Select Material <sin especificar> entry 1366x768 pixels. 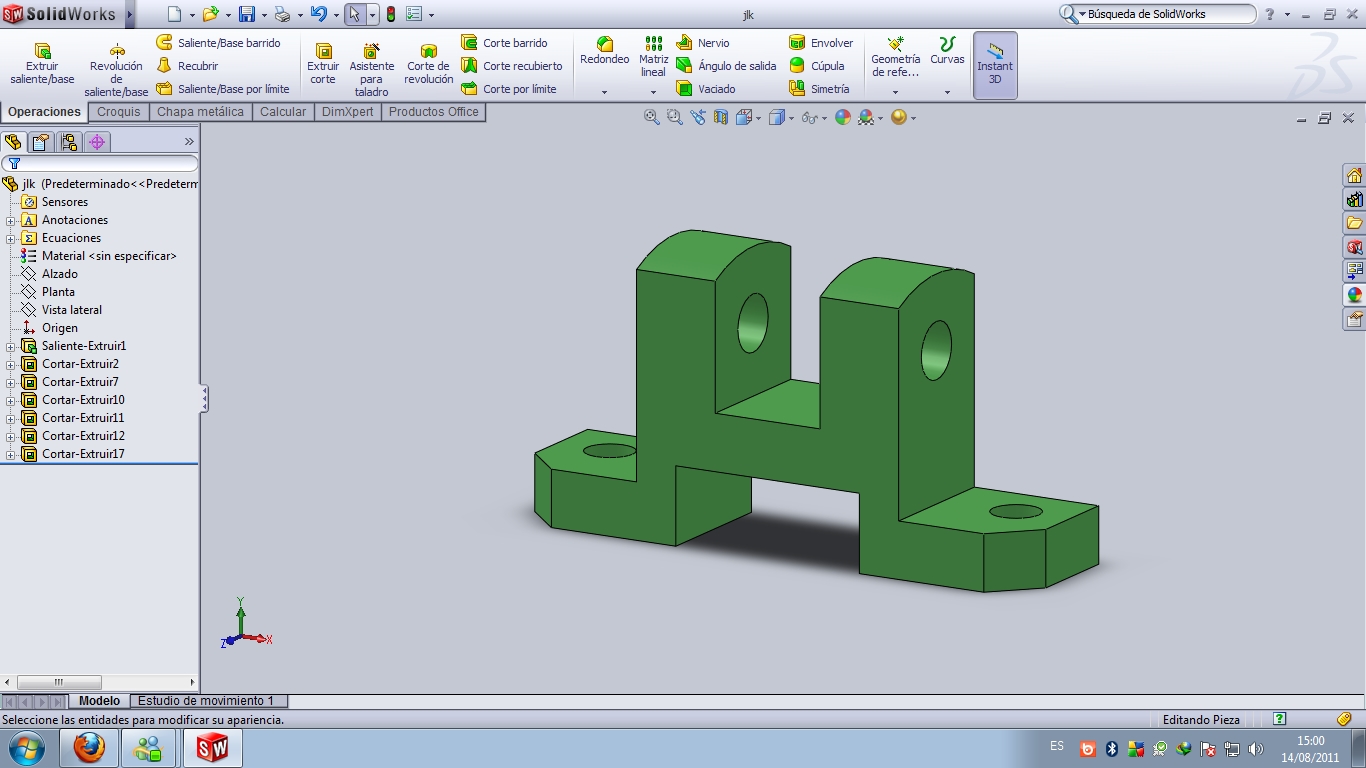[x=99, y=256]
